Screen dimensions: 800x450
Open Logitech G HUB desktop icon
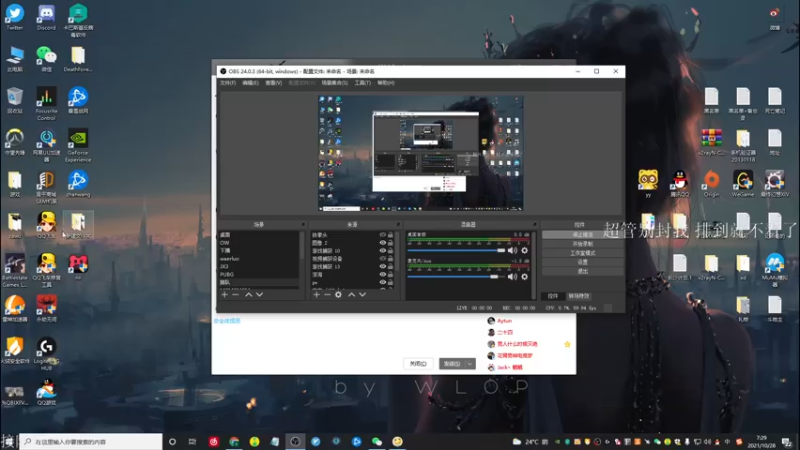[46, 354]
